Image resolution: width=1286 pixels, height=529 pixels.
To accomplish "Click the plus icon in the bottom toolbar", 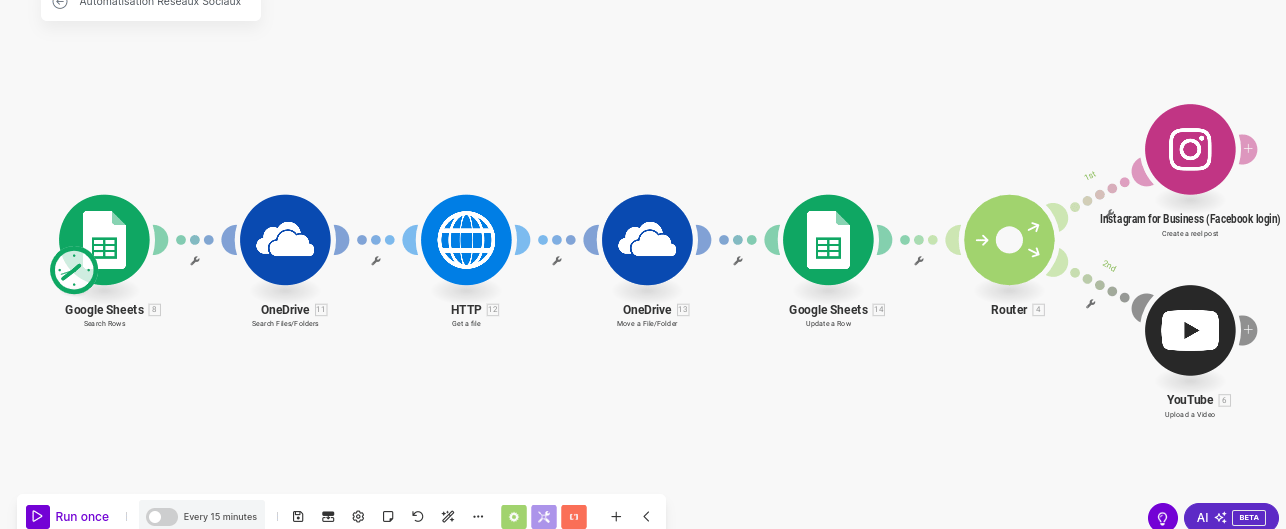I will point(616,516).
